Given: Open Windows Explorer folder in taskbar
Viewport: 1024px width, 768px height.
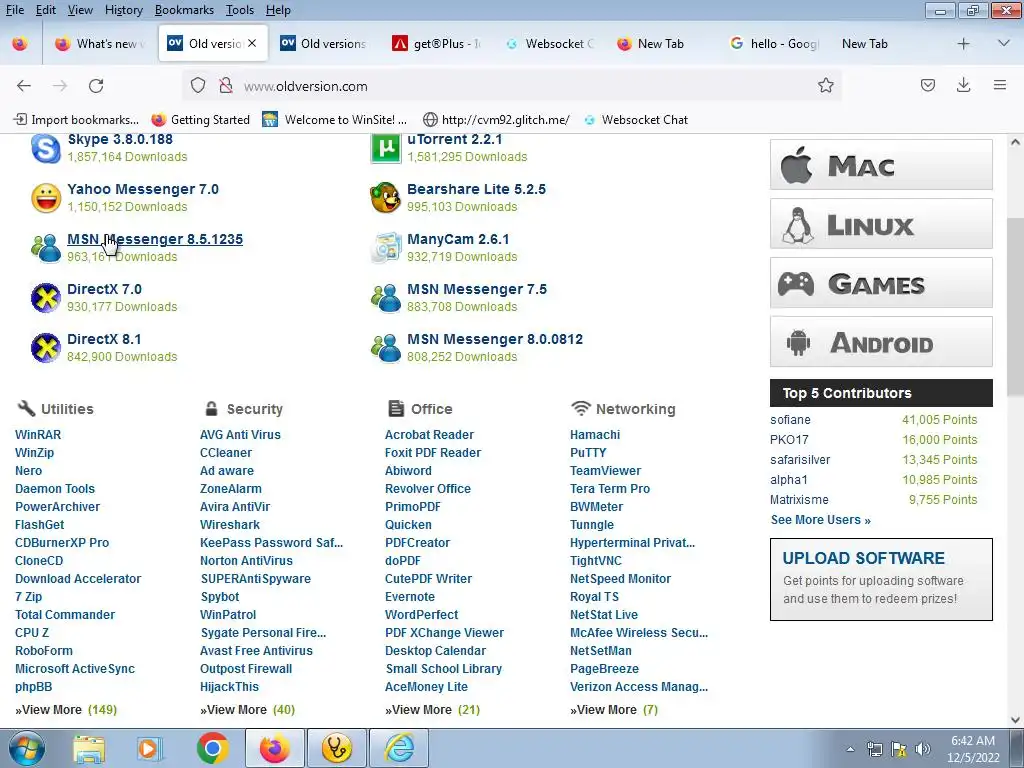Looking at the screenshot, I should (89, 748).
